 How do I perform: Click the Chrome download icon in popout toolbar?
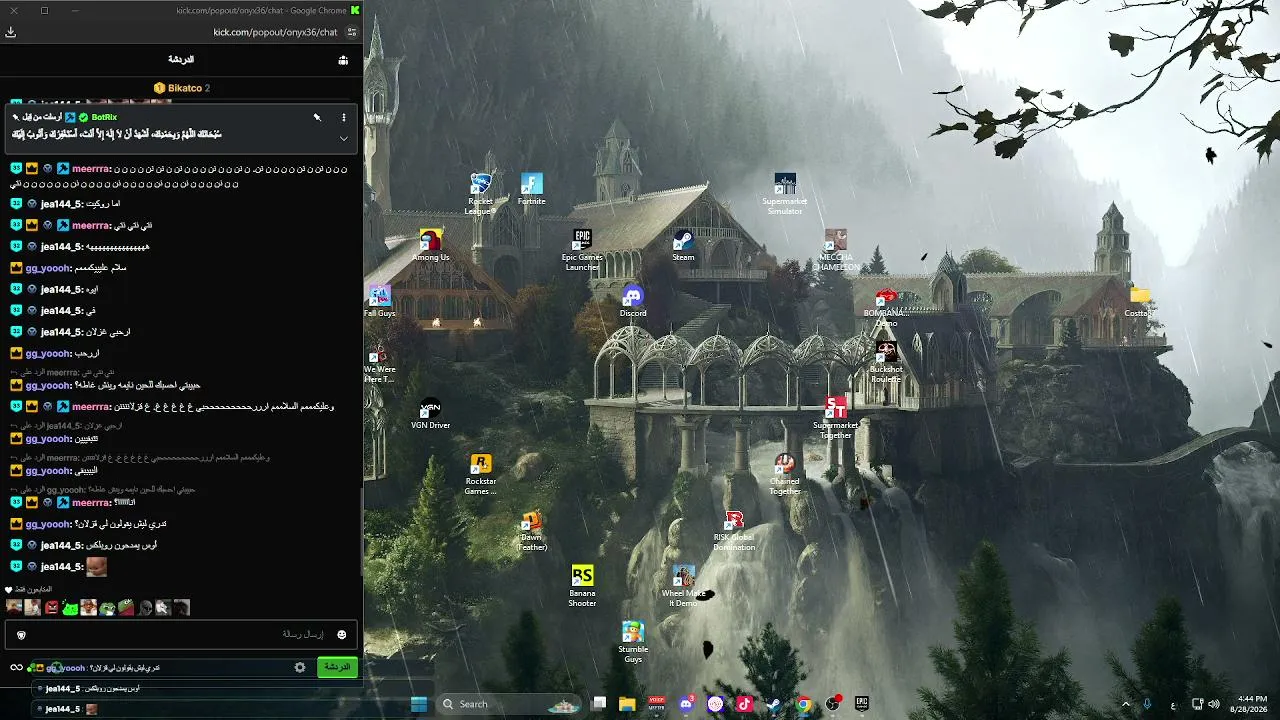pyautogui.click(x=11, y=32)
